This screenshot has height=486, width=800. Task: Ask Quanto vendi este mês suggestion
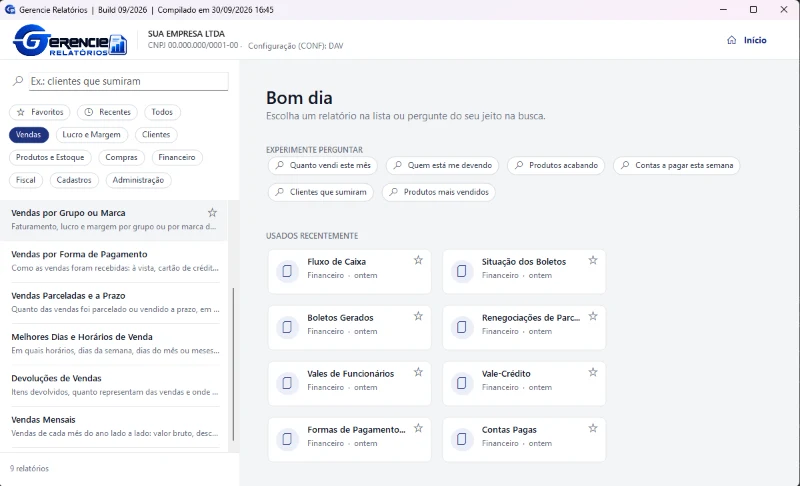pyautogui.click(x=323, y=165)
